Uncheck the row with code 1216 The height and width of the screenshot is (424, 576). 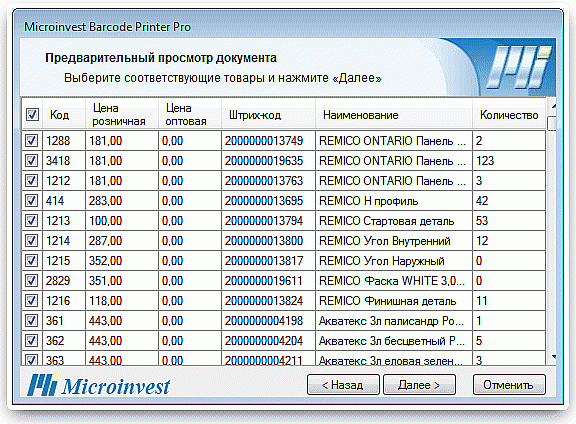coord(31,301)
